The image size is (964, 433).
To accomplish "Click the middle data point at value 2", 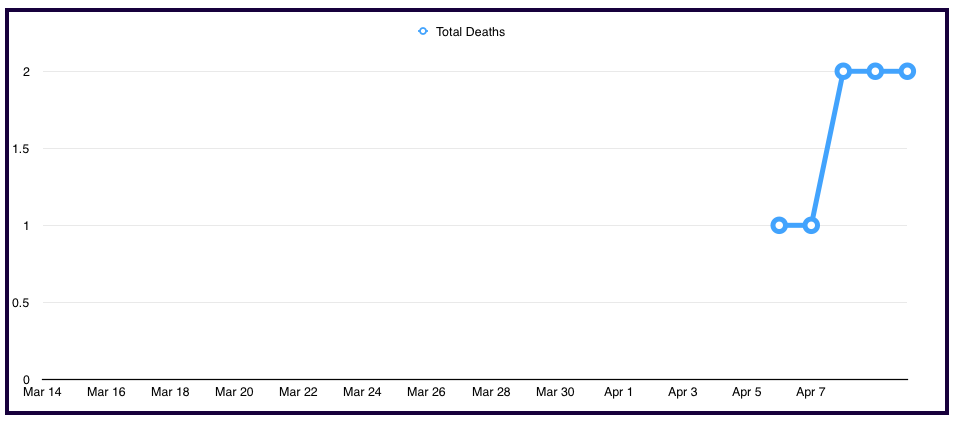I will point(875,71).
